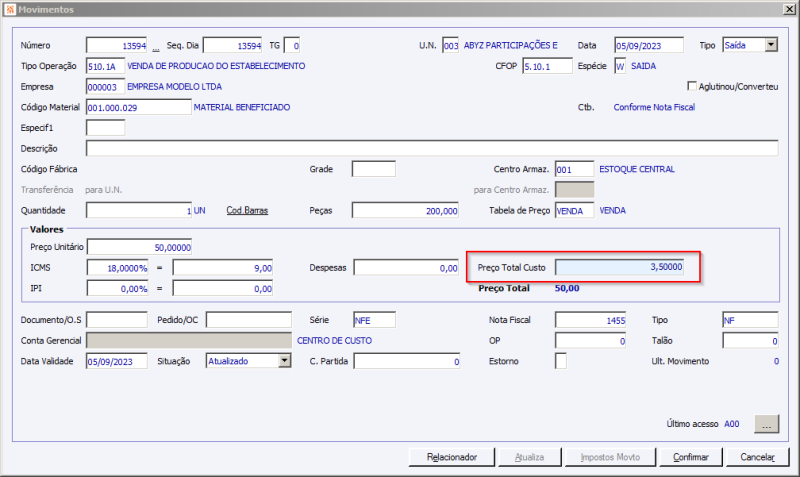Click the Data field 05/09/2023

point(649,45)
